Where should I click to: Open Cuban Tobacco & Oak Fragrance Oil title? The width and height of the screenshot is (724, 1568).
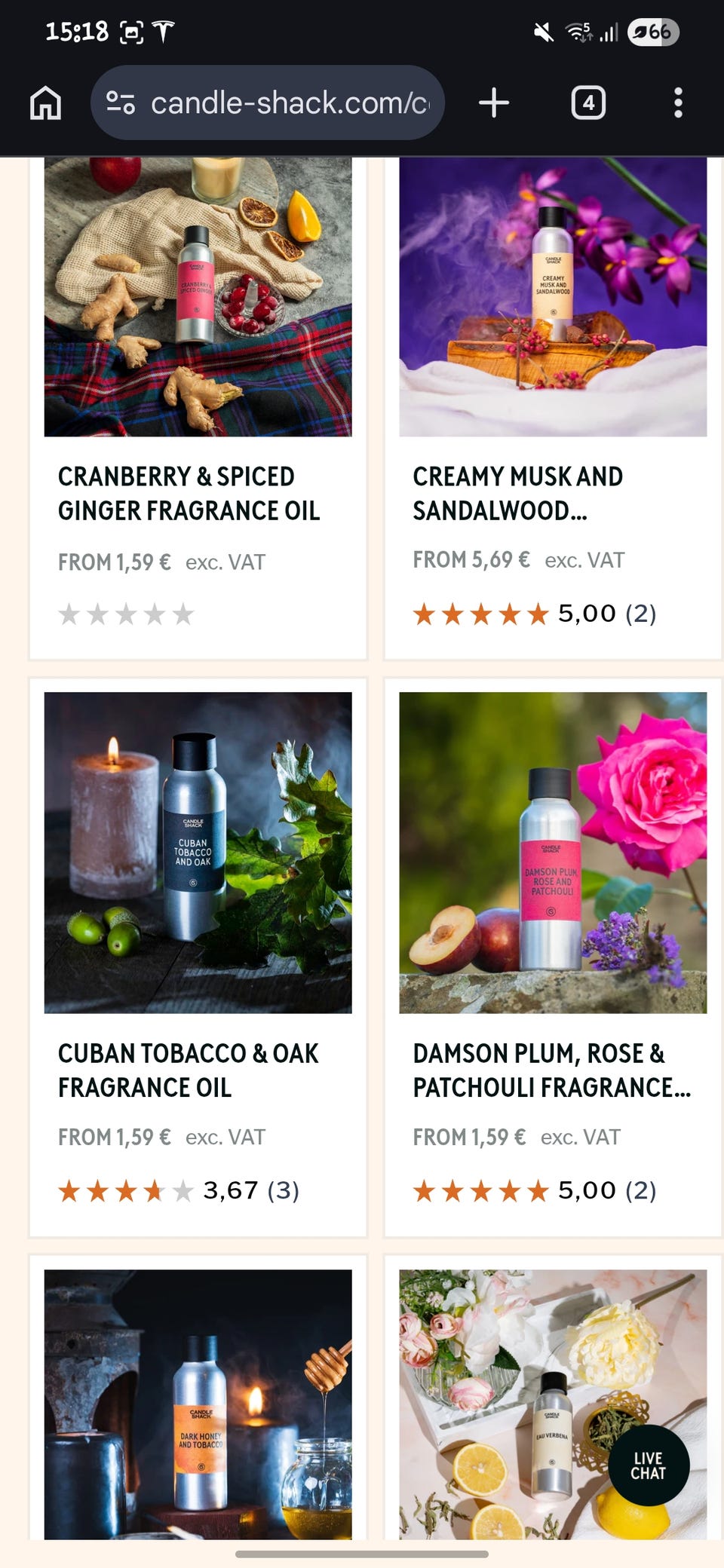pos(188,1070)
